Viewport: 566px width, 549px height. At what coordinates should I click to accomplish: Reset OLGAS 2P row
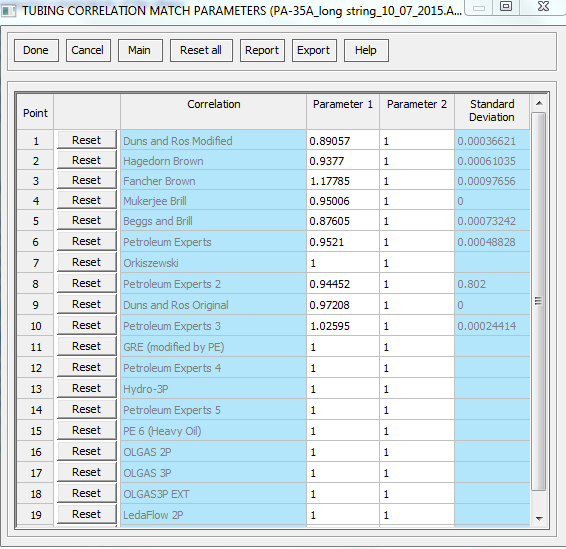coord(87,451)
